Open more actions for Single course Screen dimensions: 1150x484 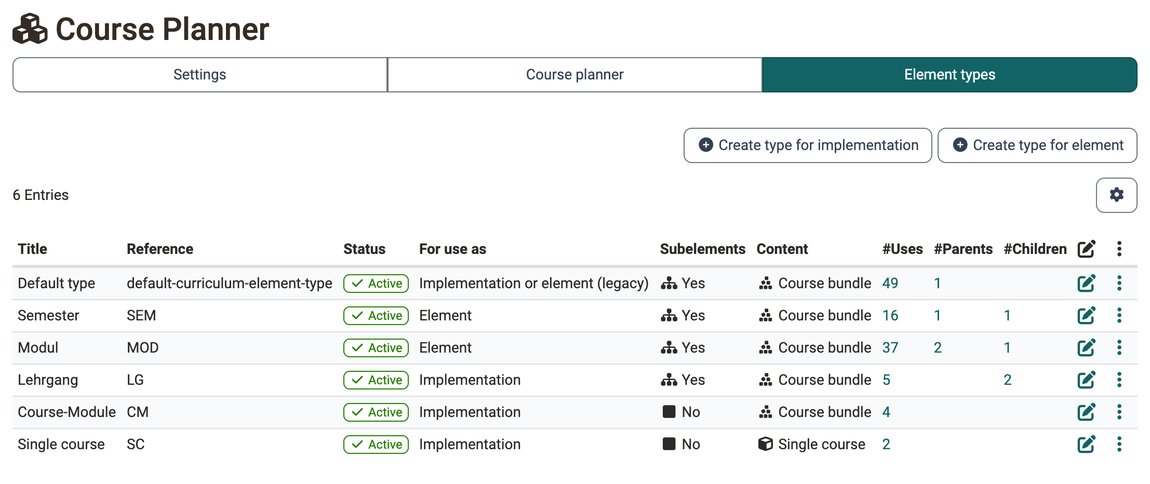tap(1119, 444)
